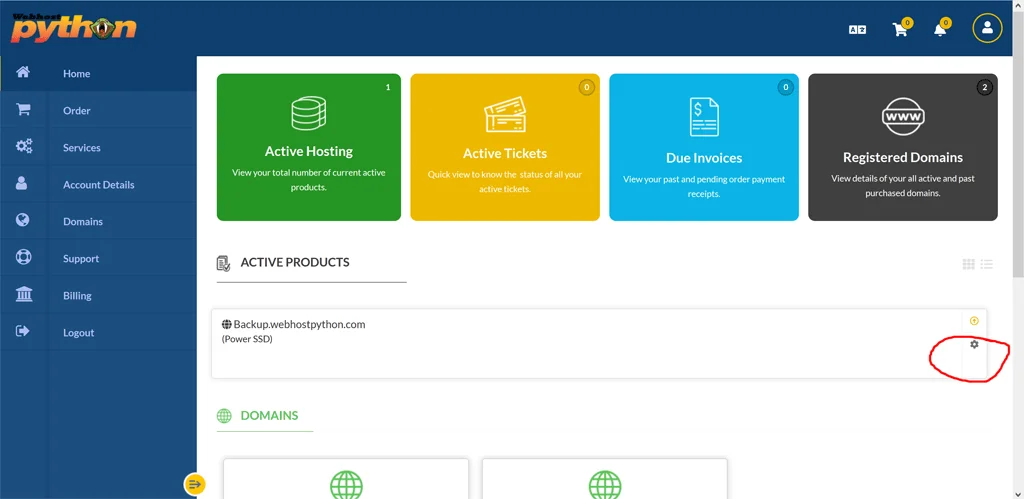Open settings gear for Backup.webhostpython.com product

point(974,344)
